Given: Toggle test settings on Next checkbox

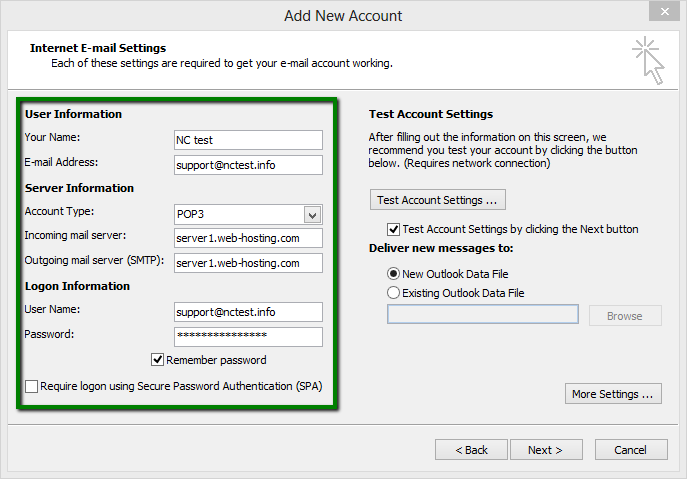Looking at the screenshot, I should [x=393, y=229].
